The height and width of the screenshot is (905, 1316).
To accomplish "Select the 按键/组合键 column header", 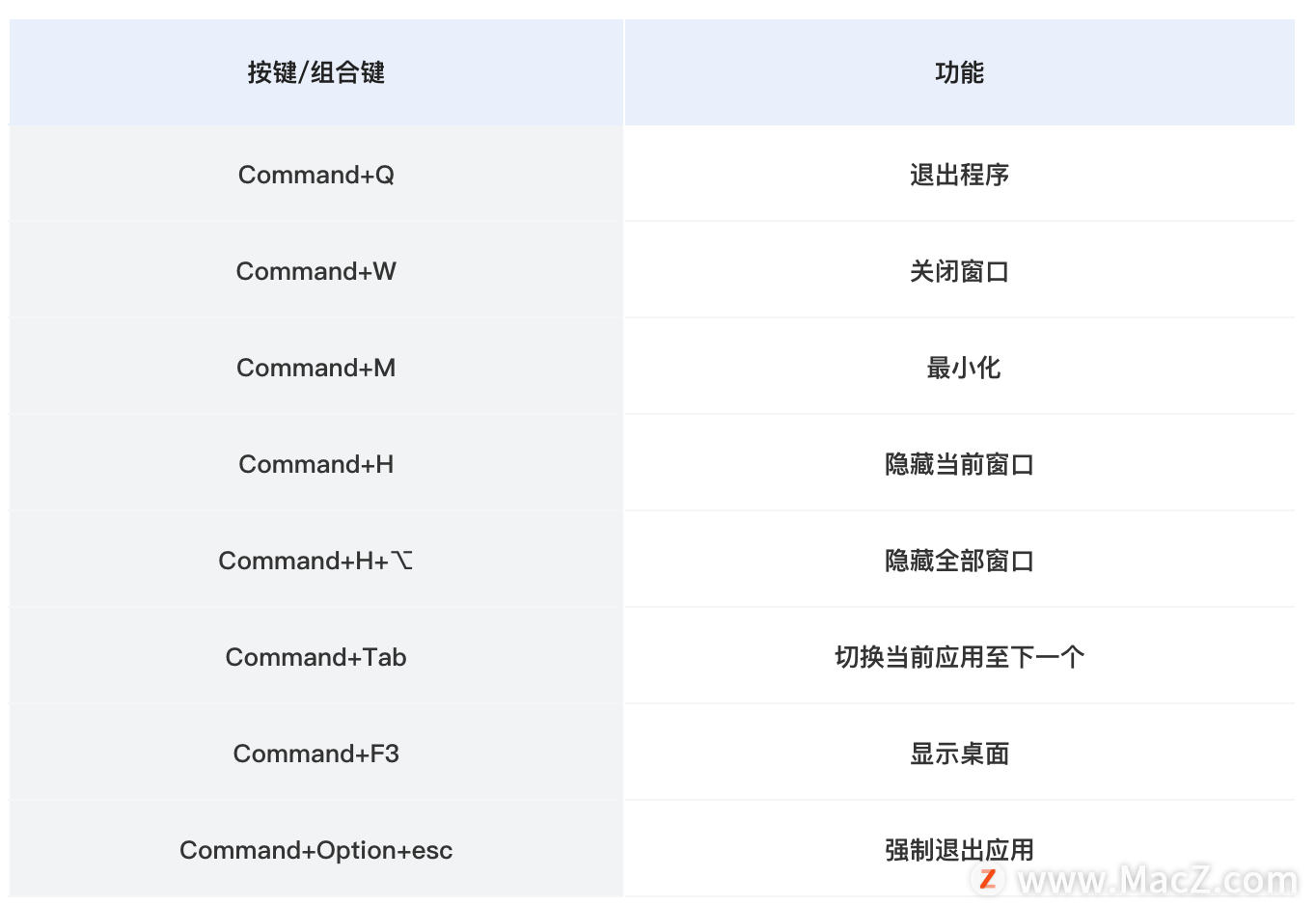I will (316, 73).
